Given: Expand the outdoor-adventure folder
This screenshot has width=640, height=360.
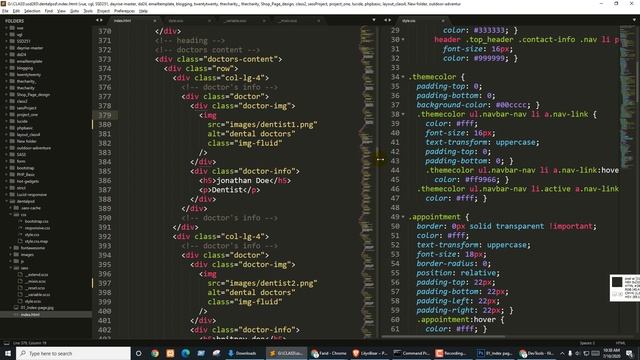Looking at the screenshot, I should [7, 148].
